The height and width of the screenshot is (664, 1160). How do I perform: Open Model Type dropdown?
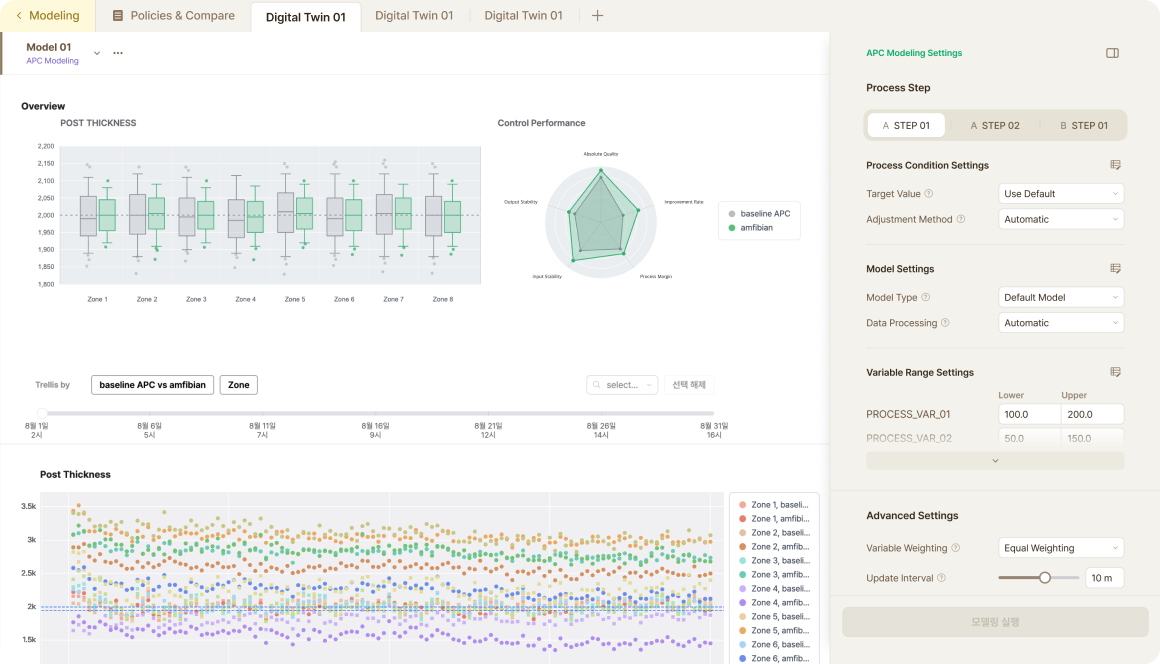(1061, 297)
